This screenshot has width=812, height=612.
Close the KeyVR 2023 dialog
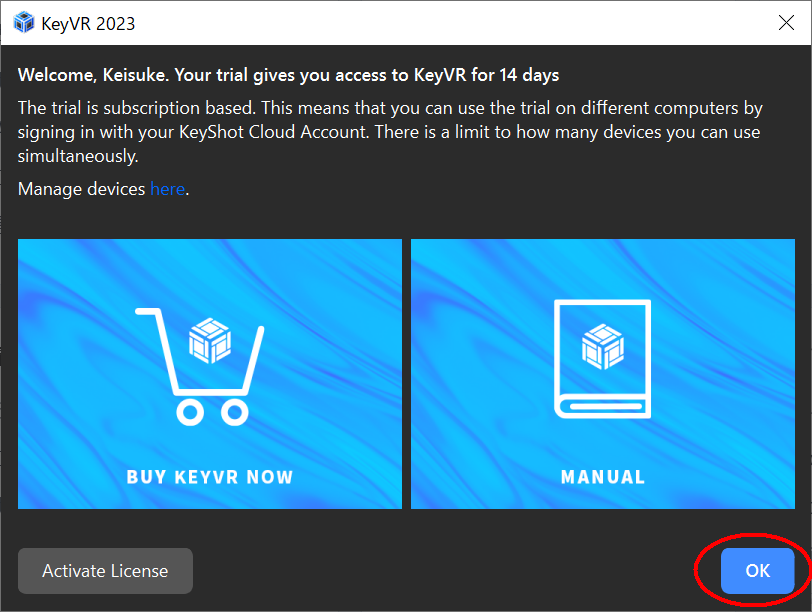pos(786,23)
